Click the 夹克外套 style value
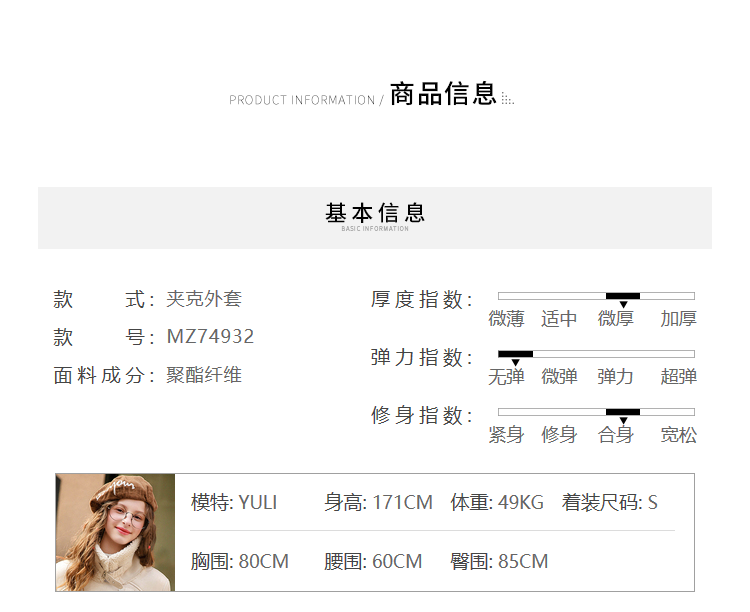 click(x=204, y=299)
